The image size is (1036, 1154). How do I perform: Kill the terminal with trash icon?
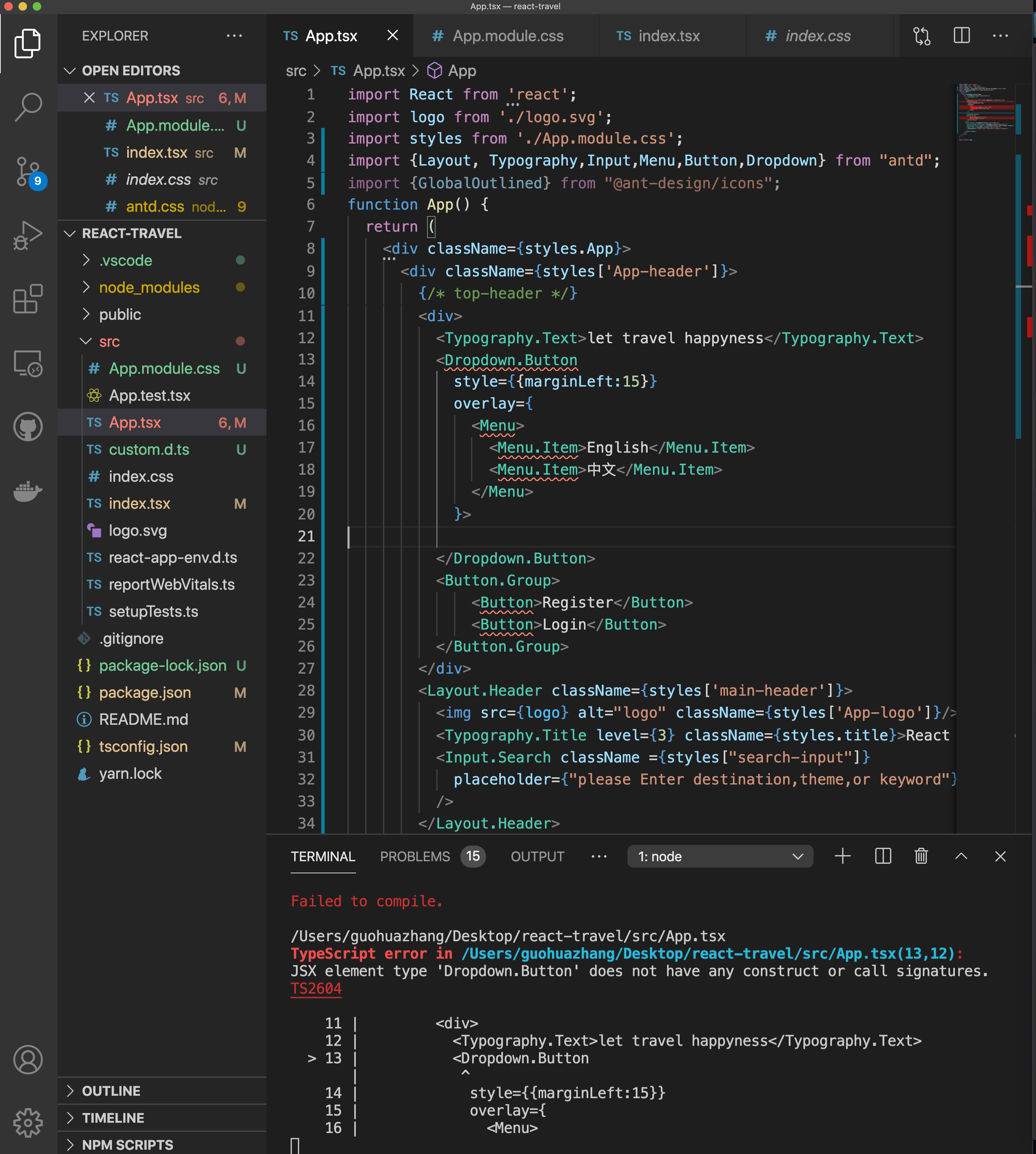click(921, 856)
